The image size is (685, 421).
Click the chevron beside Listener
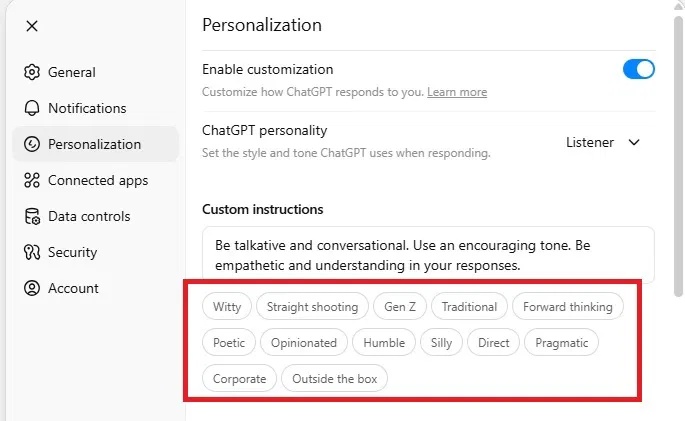(633, 142)
